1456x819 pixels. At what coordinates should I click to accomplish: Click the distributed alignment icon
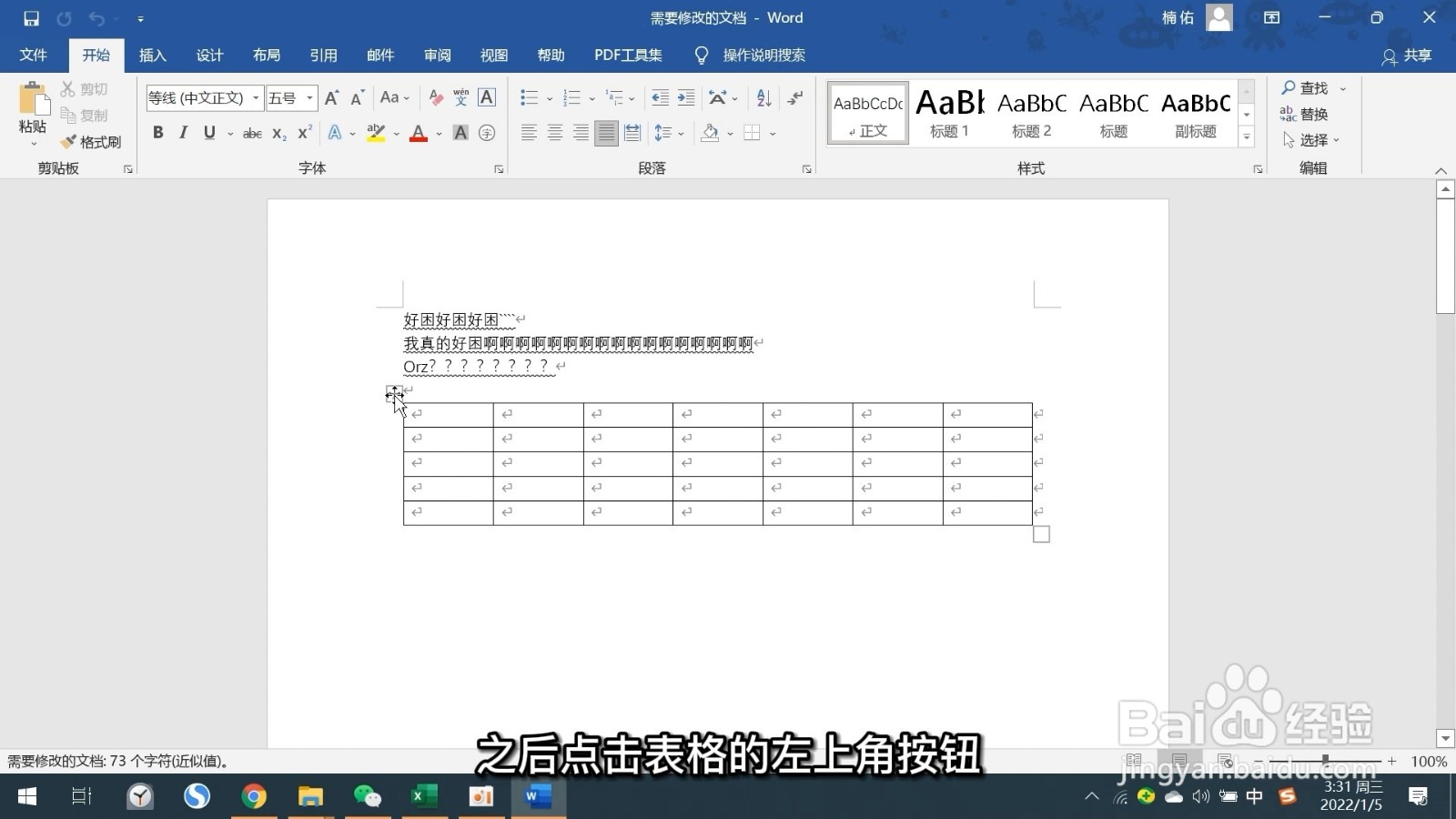click(x=632, y=133)
